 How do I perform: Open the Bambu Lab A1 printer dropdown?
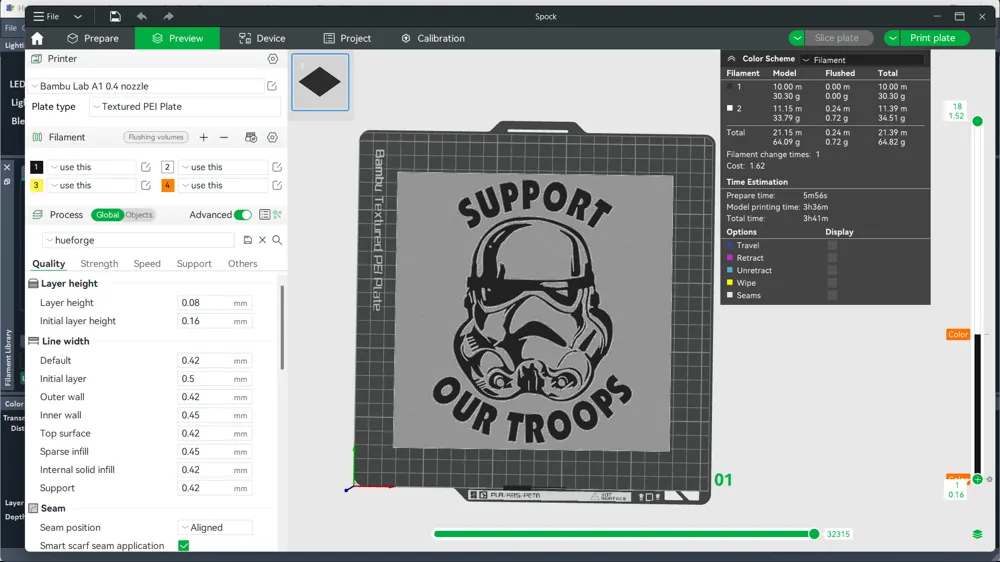coord(147,86)
